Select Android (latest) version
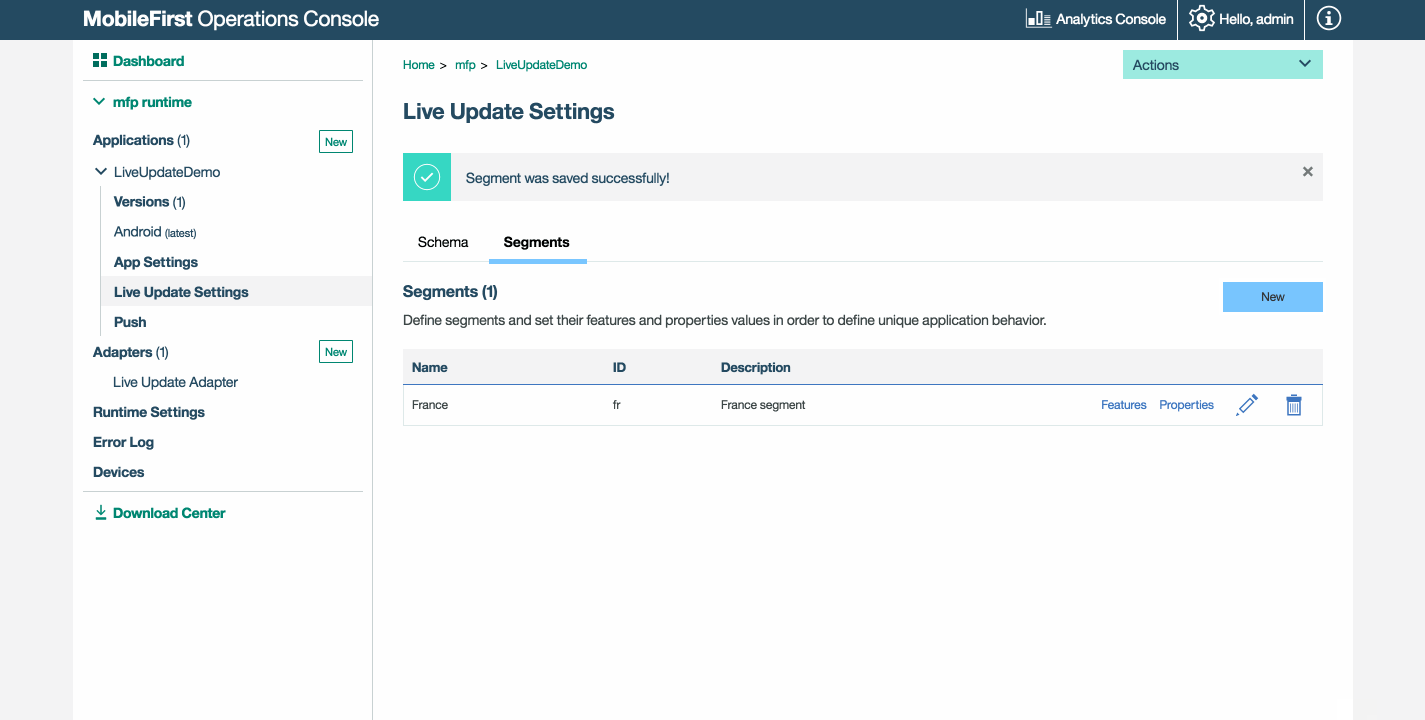This screenshot has height=720, width=1425. point(155,232)
